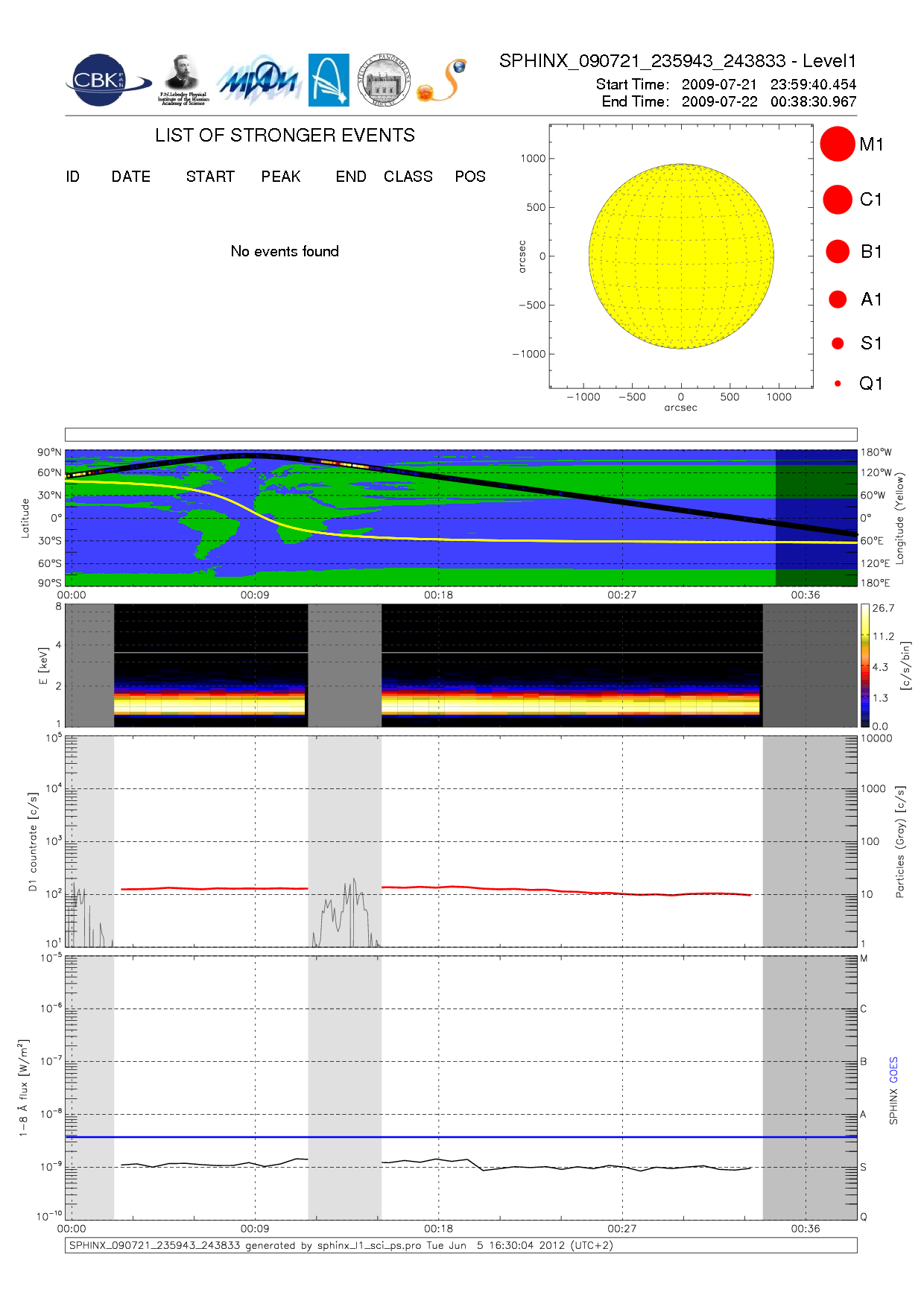This screenshot has width=924, height=1307.
Task: Click the round observatory building emblem
Action: tap(384, 80)
